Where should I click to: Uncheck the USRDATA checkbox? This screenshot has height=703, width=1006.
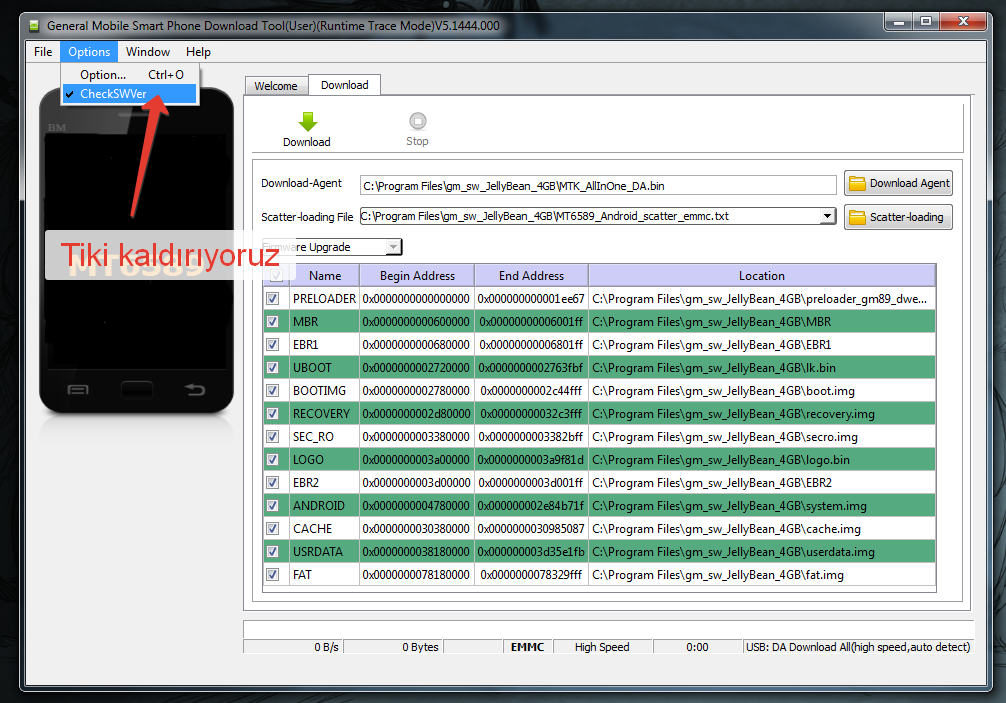point(273,552)
